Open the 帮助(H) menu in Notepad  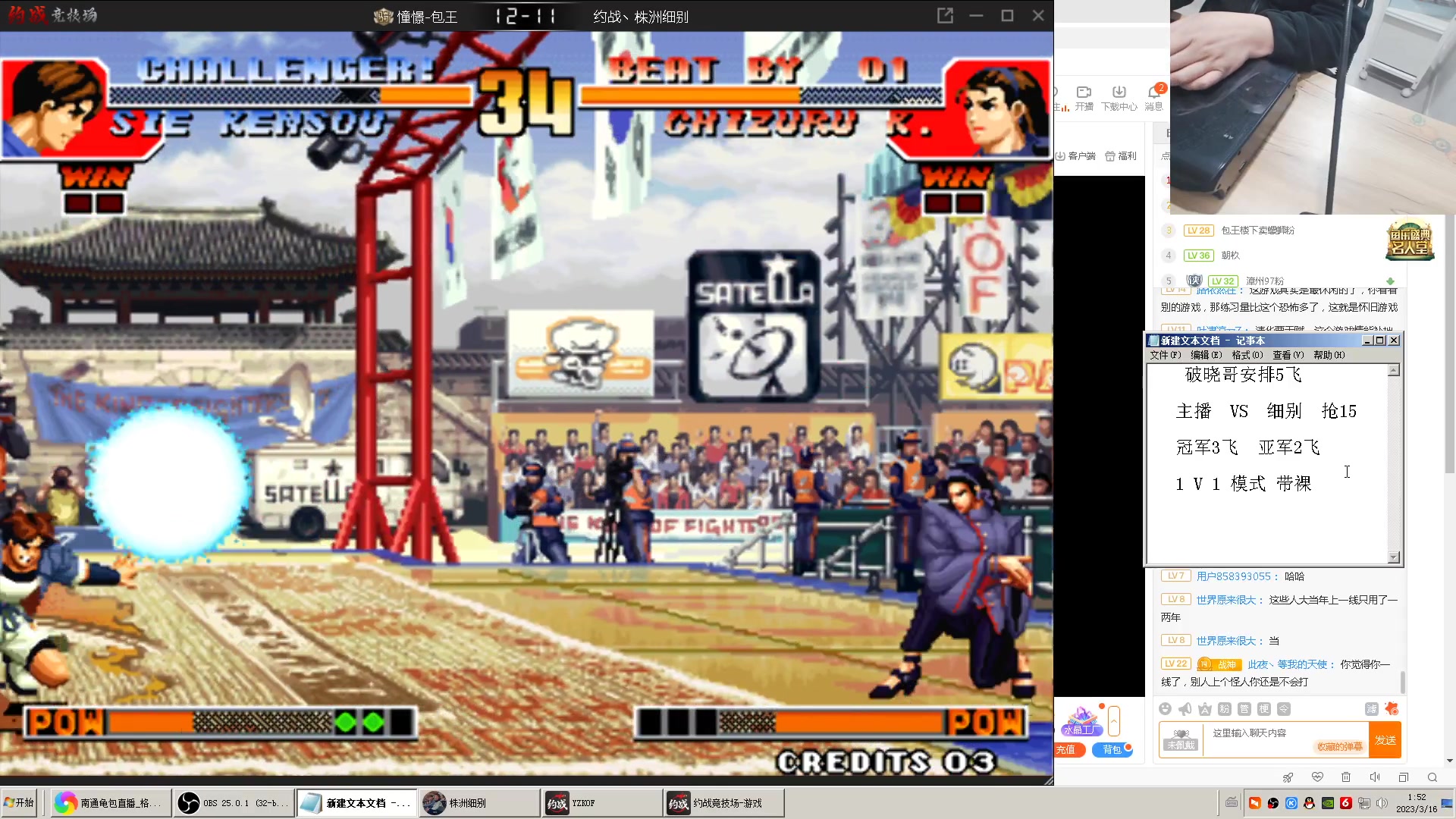[1329, 355]
